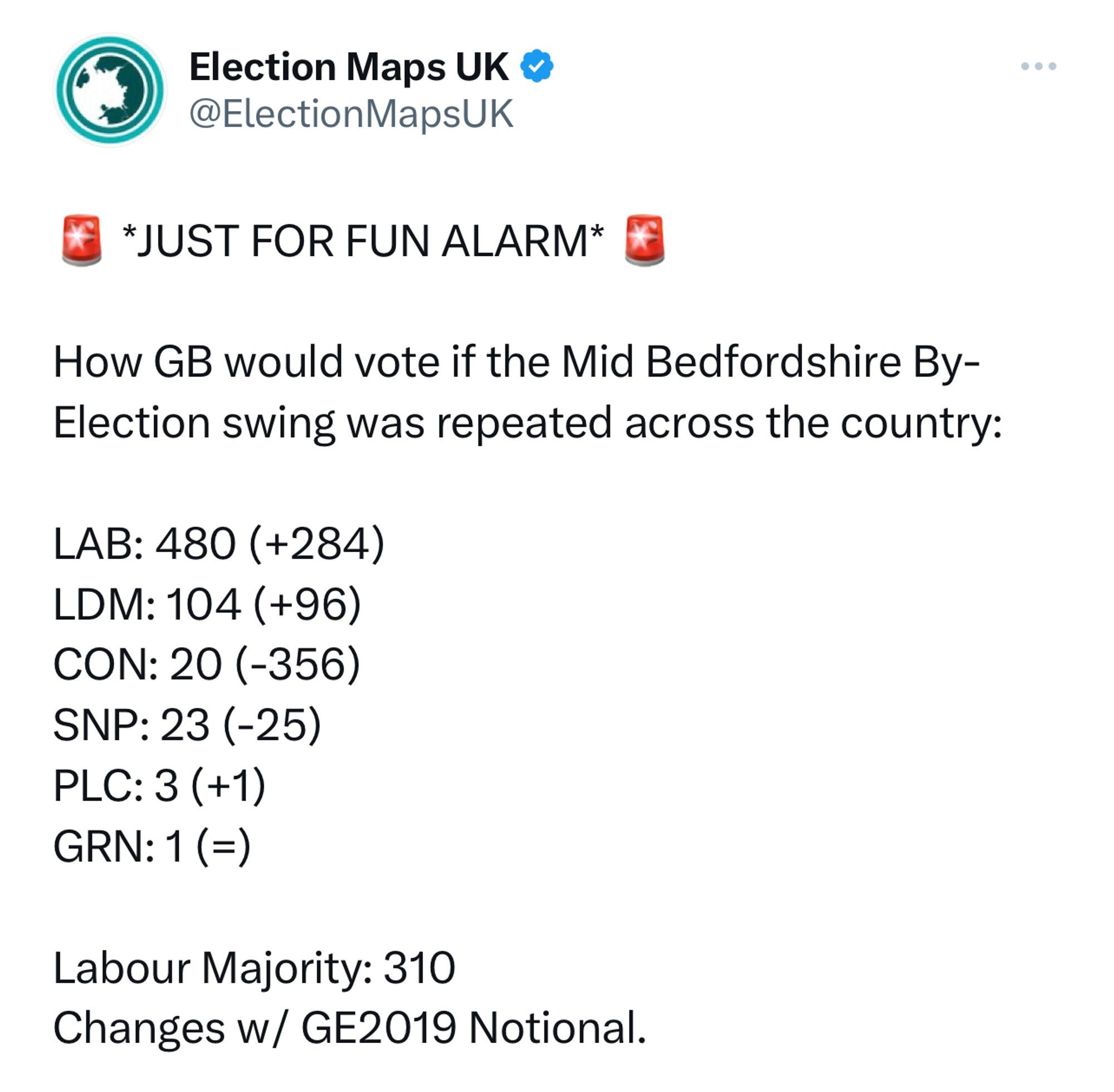Click the GRN: 1 (=) line
Viewport: 1114px width, 1092px height.
pos(152,846)
